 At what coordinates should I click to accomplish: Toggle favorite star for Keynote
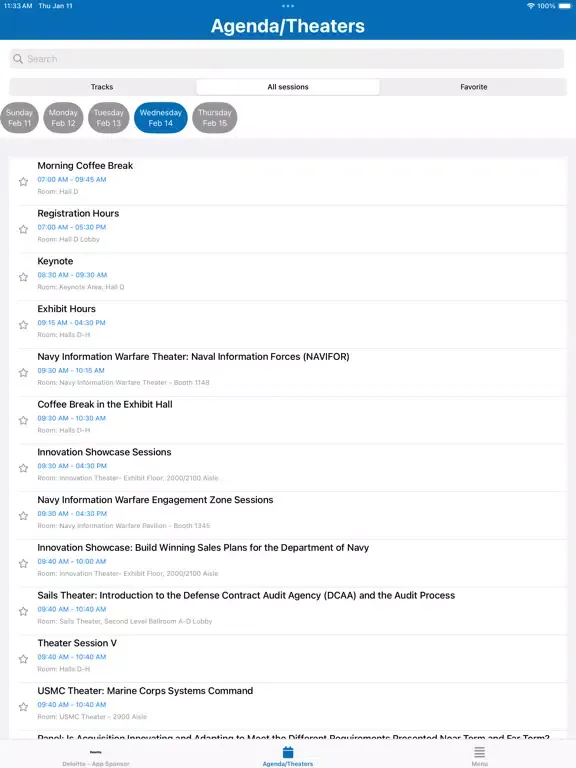(23, 277)
